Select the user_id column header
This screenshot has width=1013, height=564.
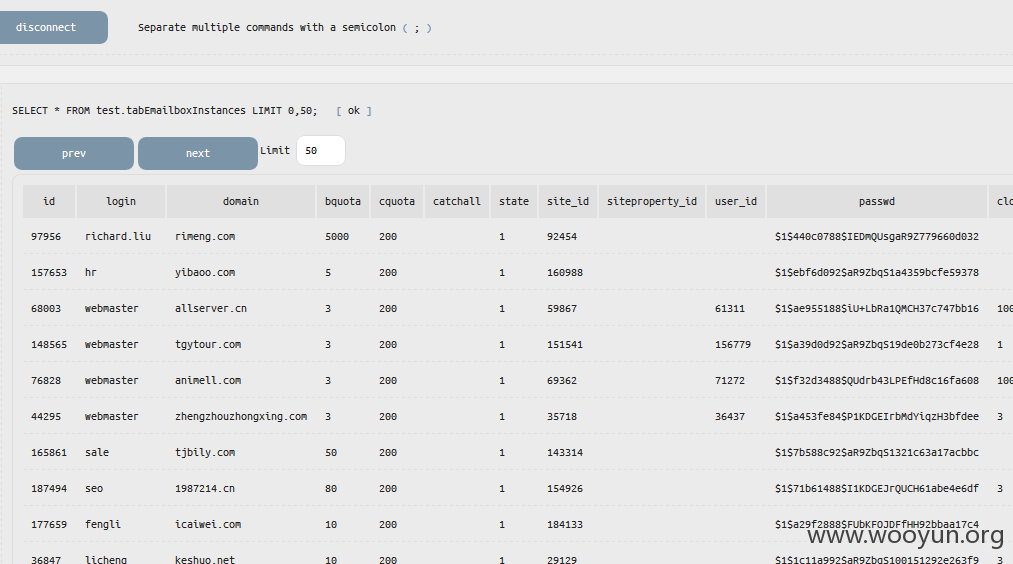click(x=736, y=202)
